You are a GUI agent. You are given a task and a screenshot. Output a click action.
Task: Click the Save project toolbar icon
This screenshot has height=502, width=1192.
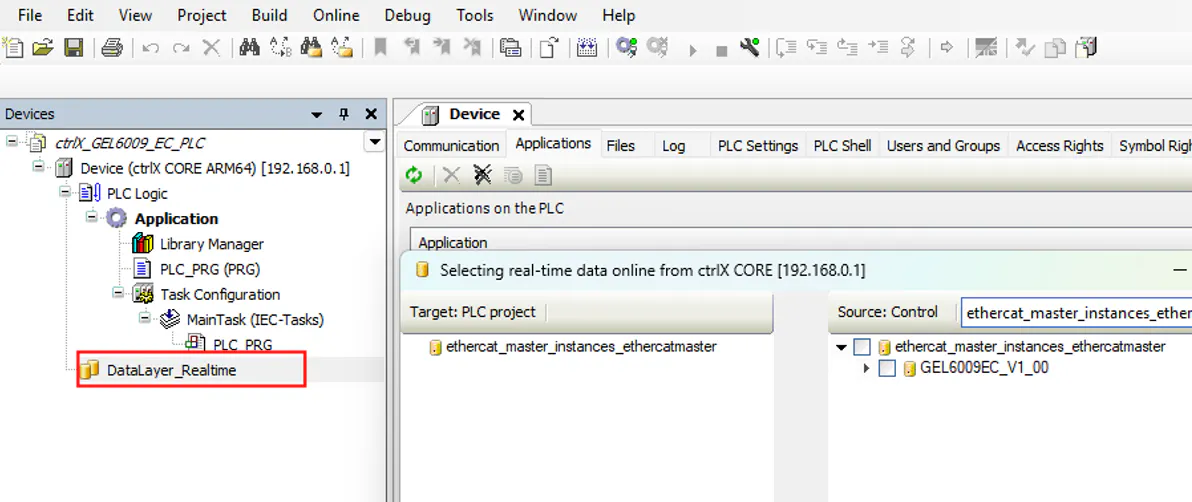click(73, 47)
